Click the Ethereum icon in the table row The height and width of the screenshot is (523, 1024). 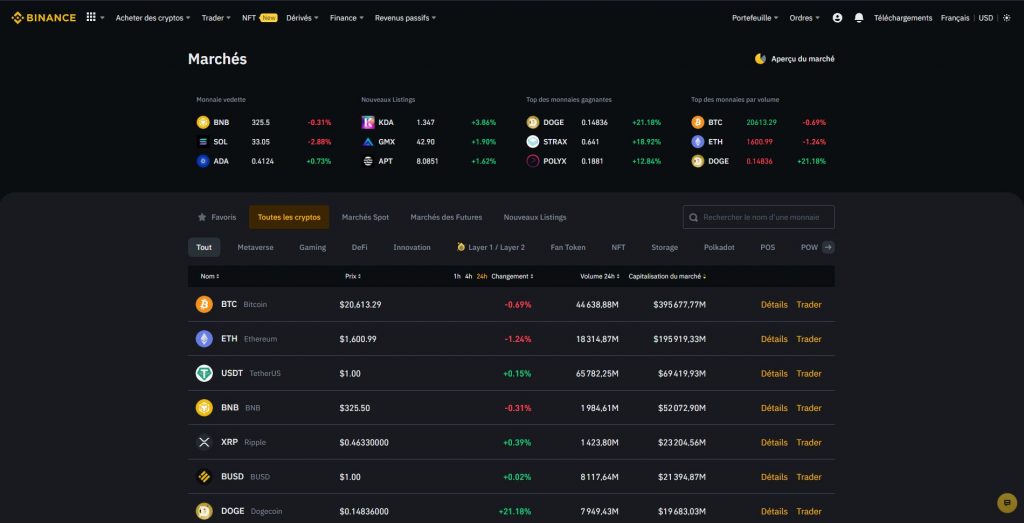click(x=204, y=339)
